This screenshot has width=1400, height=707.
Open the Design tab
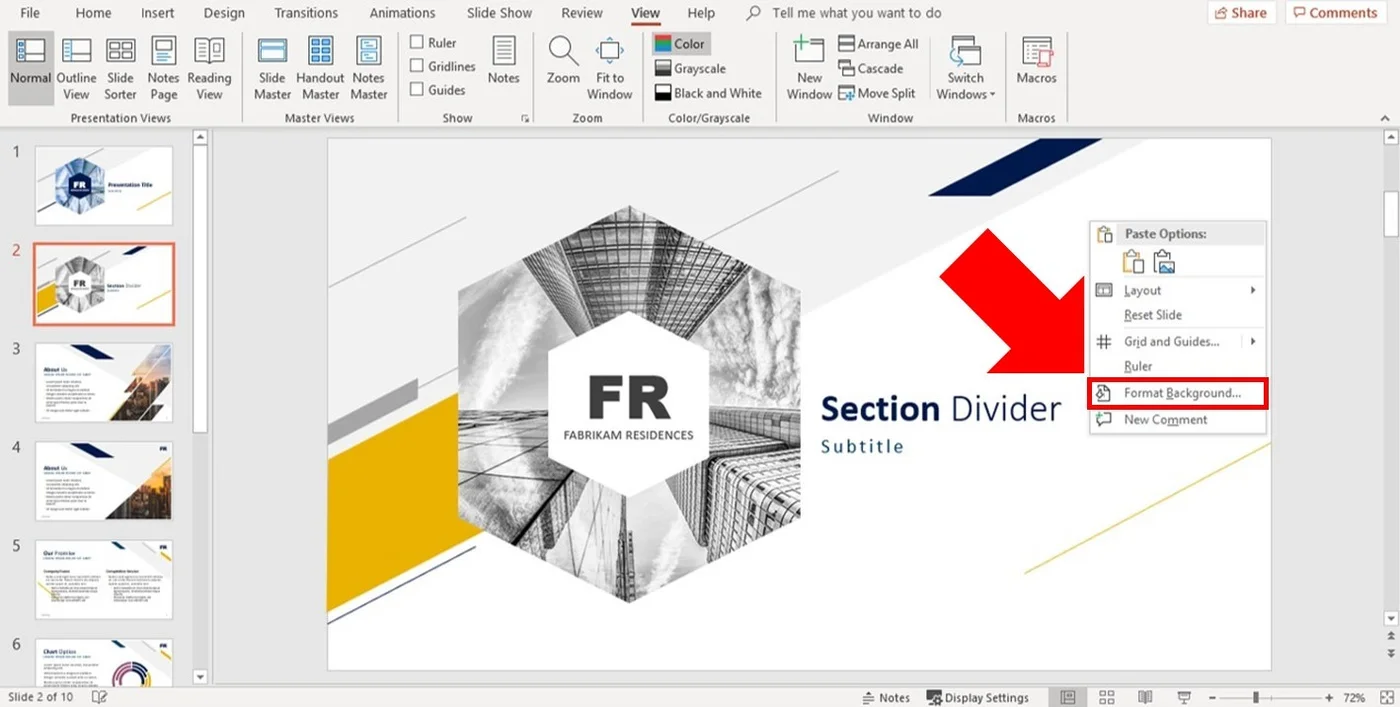coord(224,13)
